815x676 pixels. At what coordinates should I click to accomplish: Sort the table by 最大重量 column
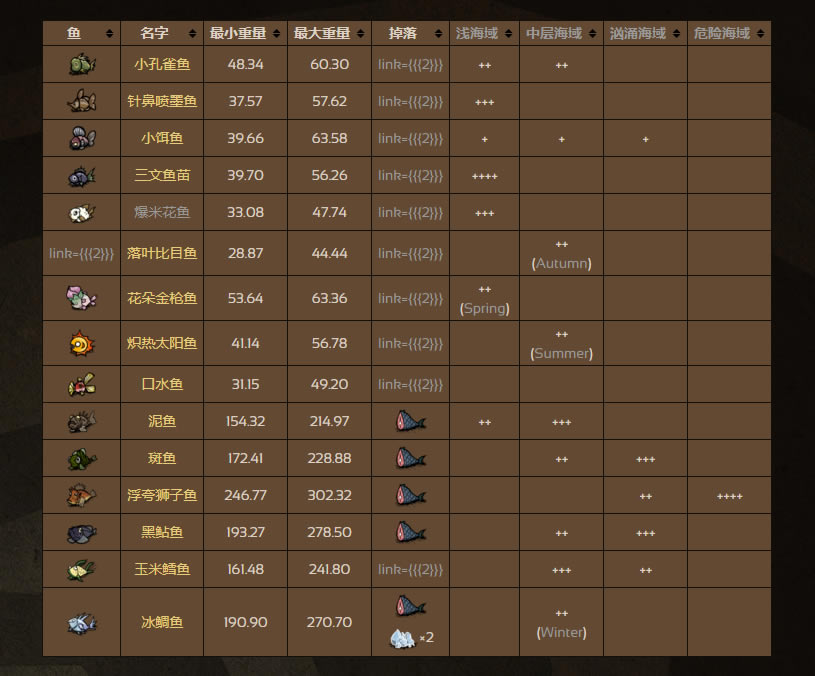[x=329, y=33]
